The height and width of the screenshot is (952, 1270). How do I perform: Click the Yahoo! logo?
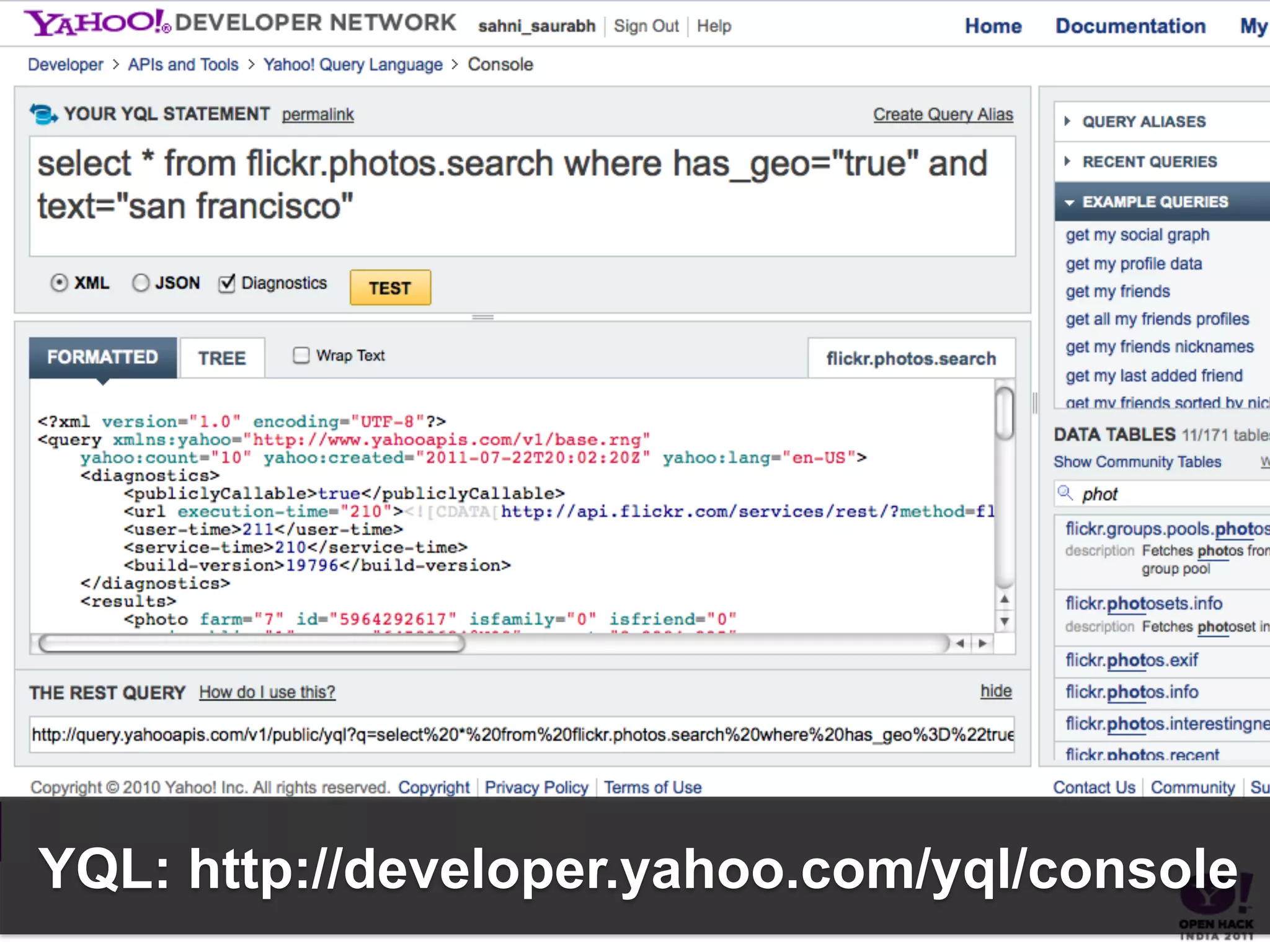tap(97, 22)
